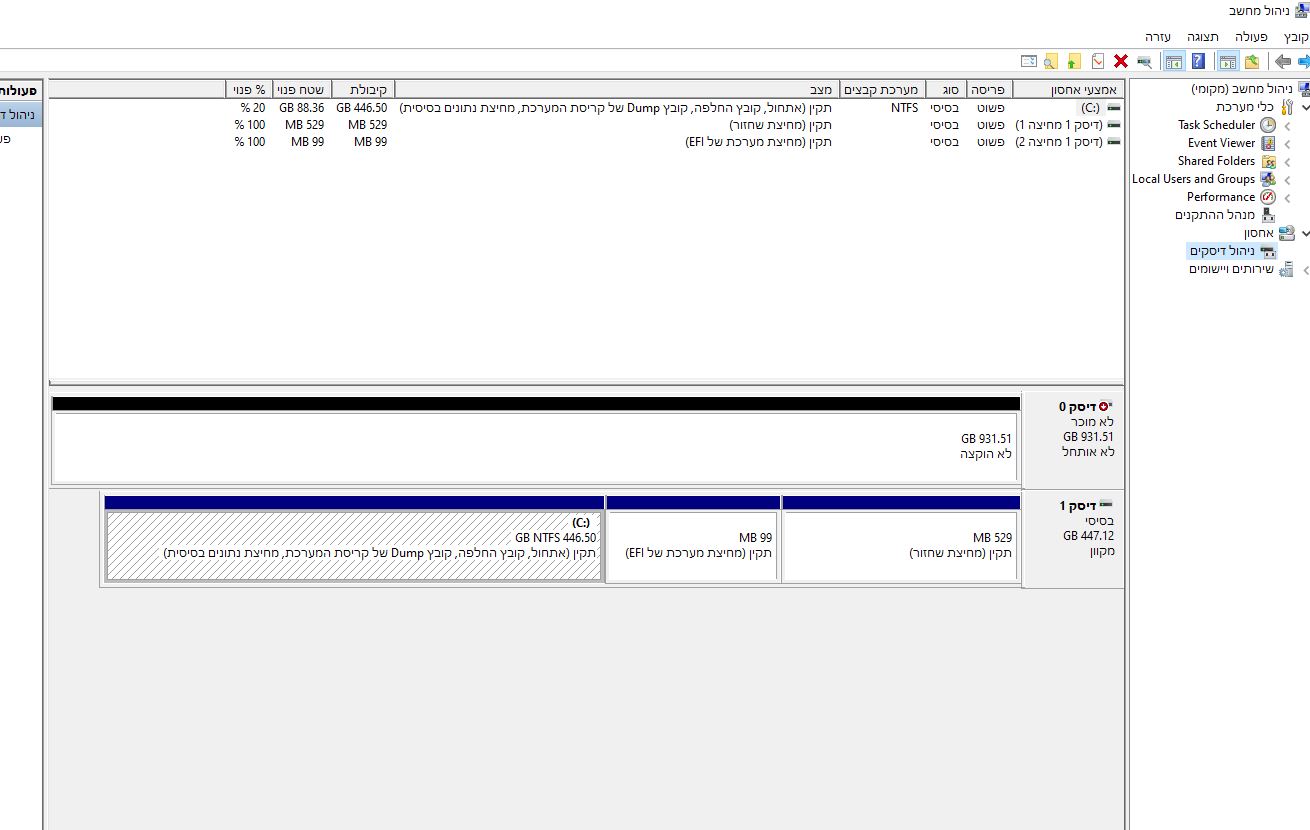Sort by the מערכת קבצים column header

tap(883, 90)
